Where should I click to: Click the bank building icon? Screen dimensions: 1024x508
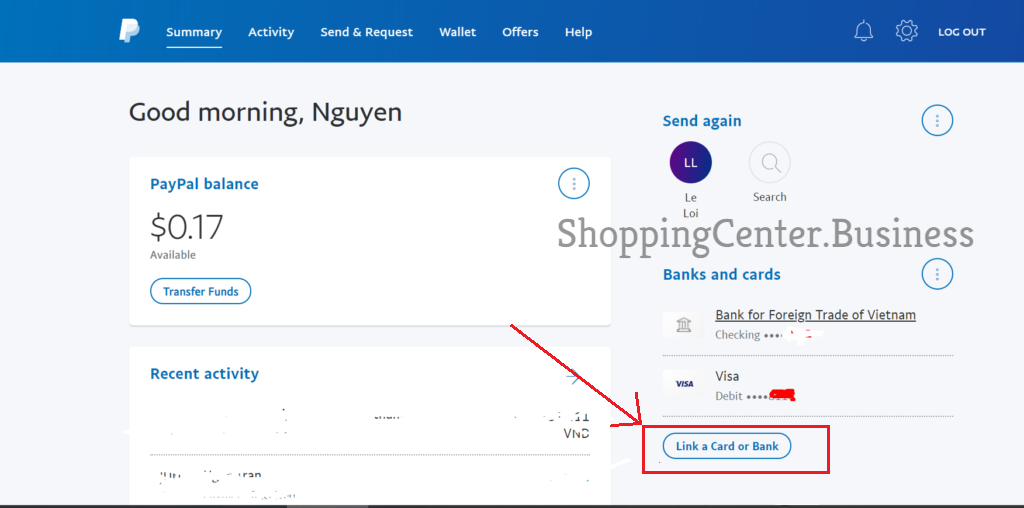pyautogui.click(x=684, y=325)
